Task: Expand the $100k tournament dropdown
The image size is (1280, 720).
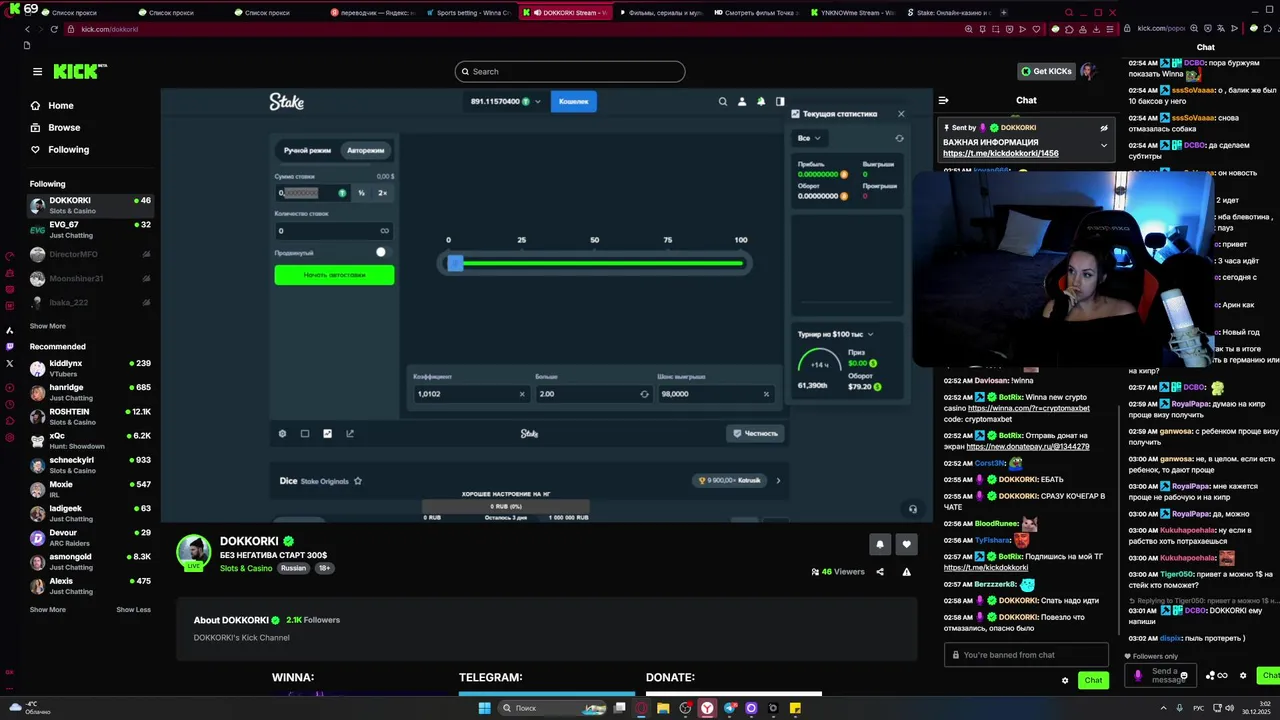Action: [x=836, y=334]
